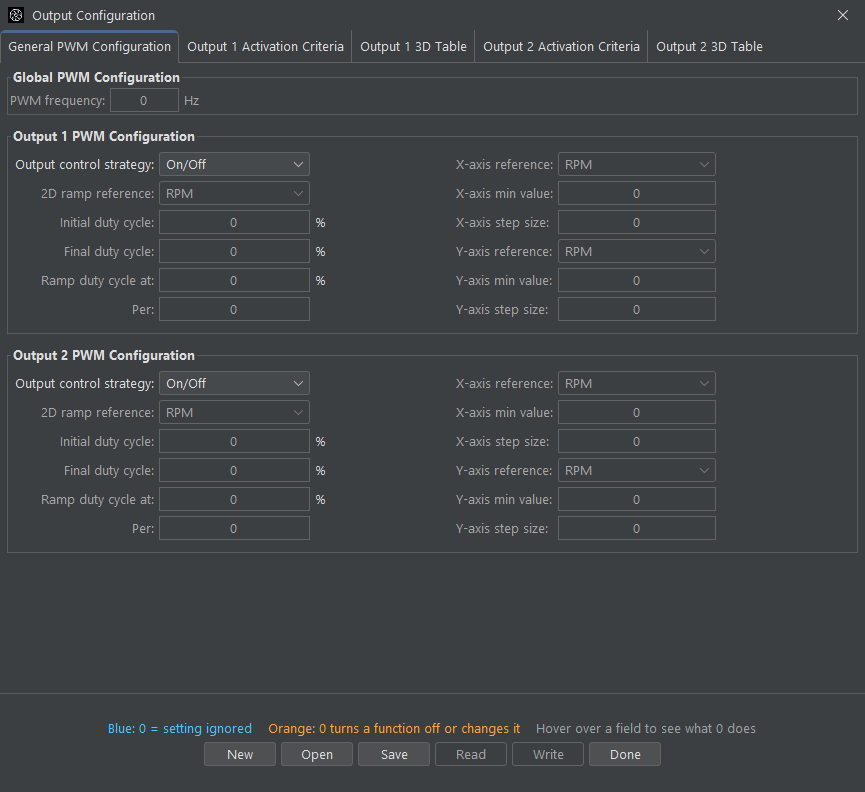This screenshot has height=792, width=865.
Task: Click the New button
Action: point(240,754)
